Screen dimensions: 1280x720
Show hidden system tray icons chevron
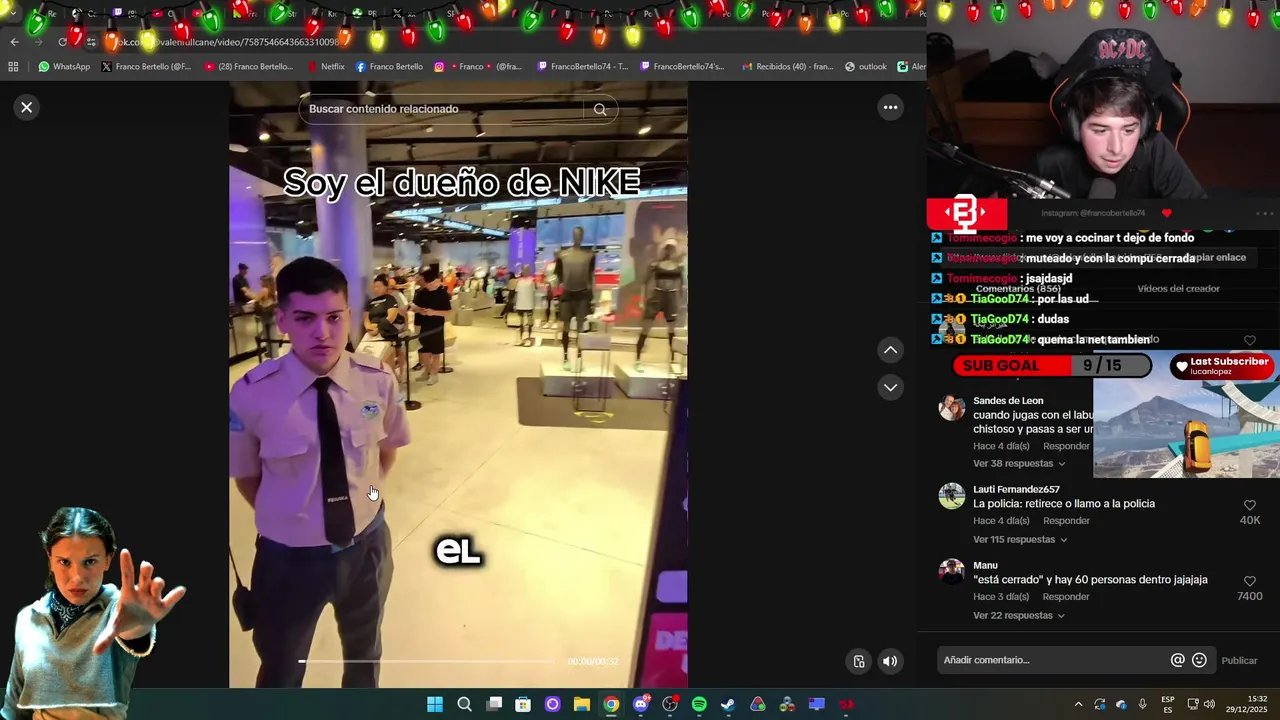click(1078, 705)
